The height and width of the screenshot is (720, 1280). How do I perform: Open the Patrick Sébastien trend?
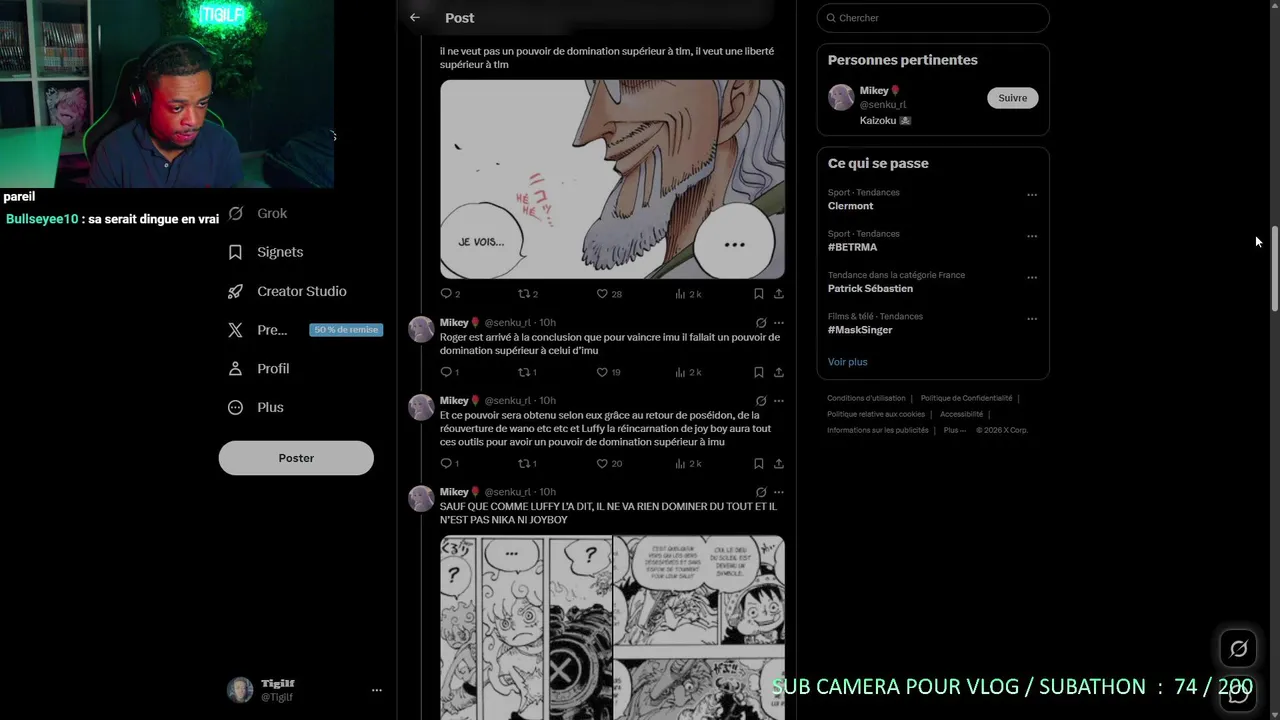point(870,288)
